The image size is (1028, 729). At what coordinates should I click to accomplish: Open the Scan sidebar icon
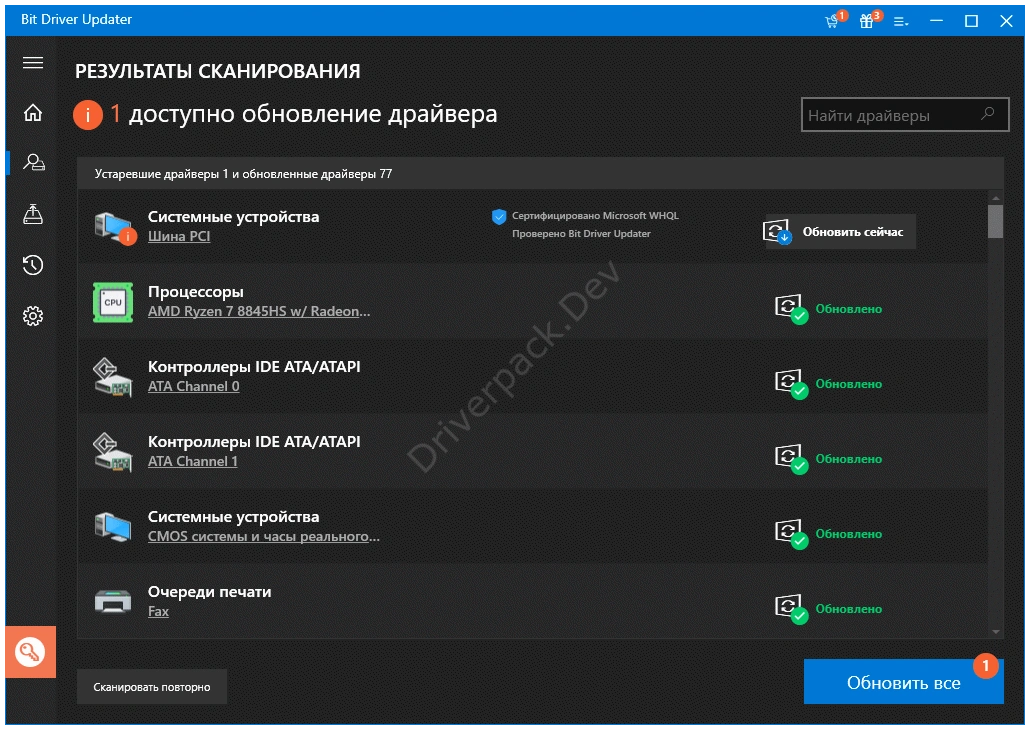33,162
